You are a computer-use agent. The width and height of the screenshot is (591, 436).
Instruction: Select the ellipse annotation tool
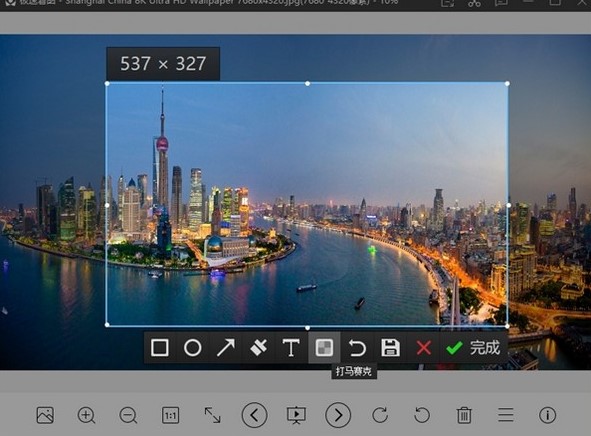coord(193,347)
